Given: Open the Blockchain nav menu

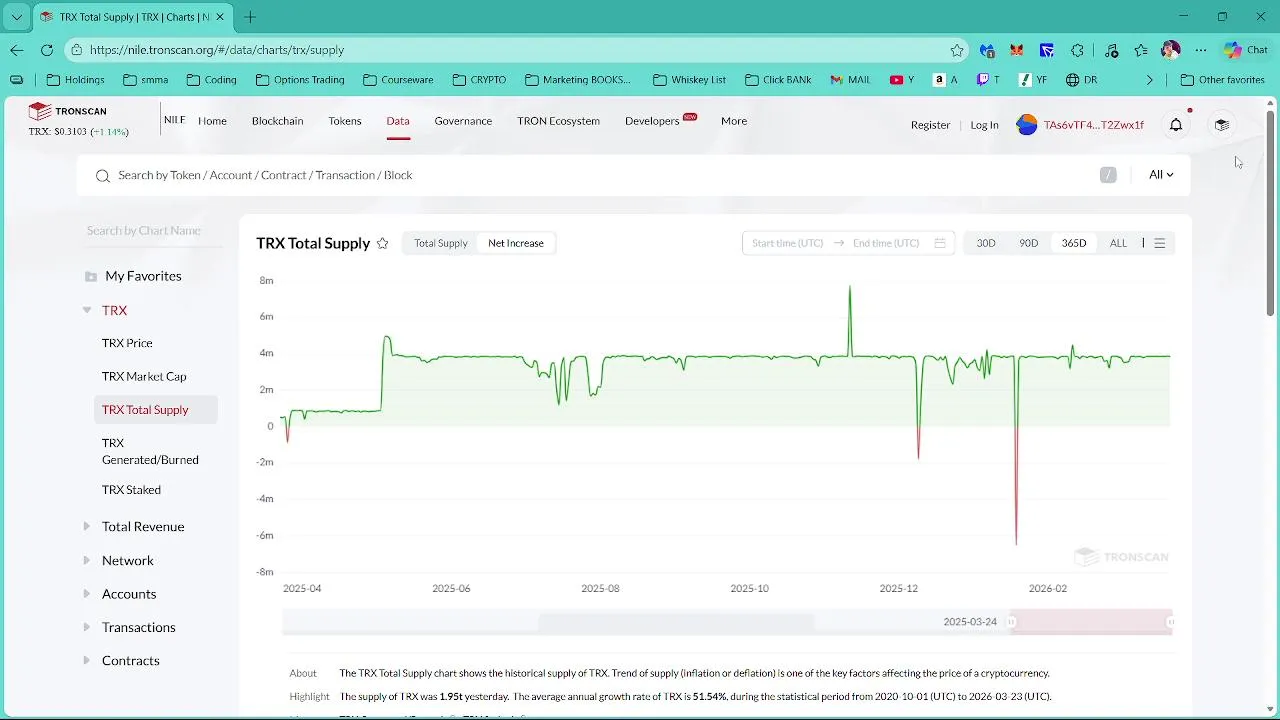Looking at the screenshot, I should [277, 121].
